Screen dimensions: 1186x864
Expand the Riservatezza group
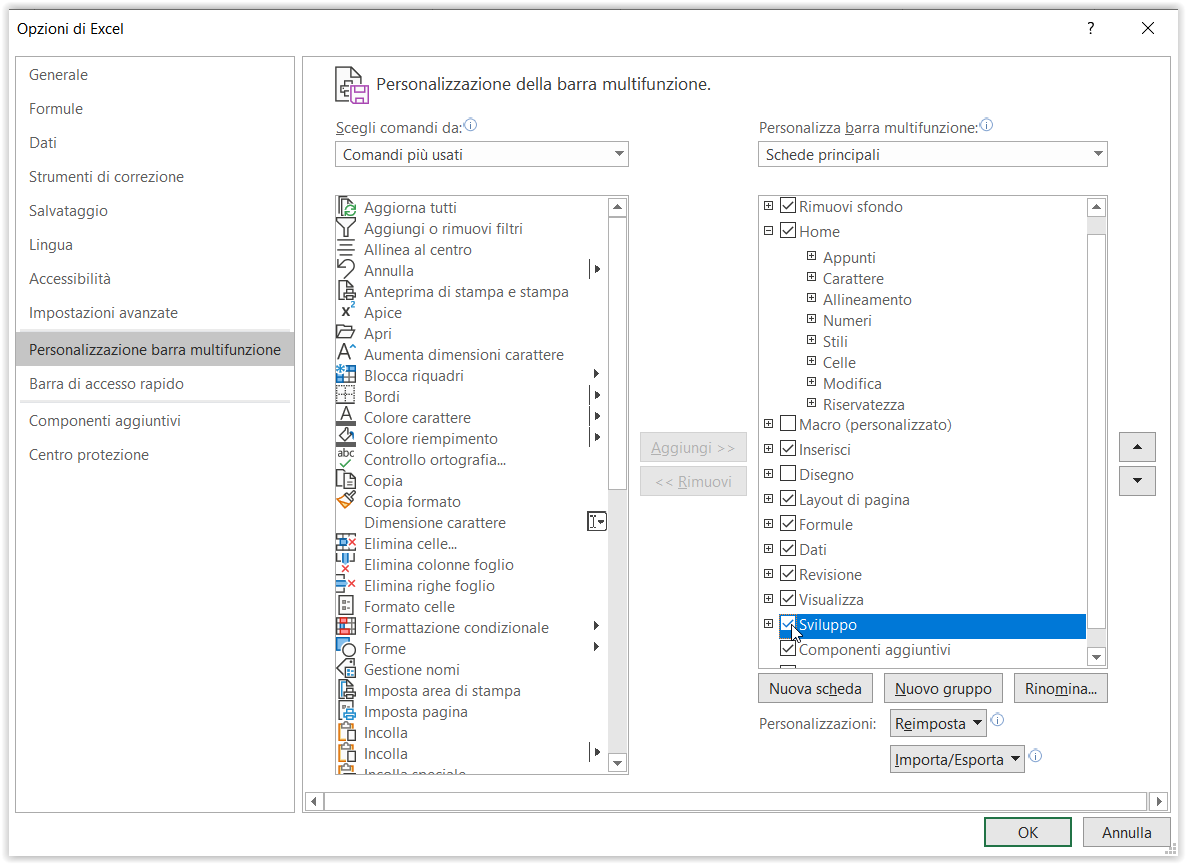812,403
